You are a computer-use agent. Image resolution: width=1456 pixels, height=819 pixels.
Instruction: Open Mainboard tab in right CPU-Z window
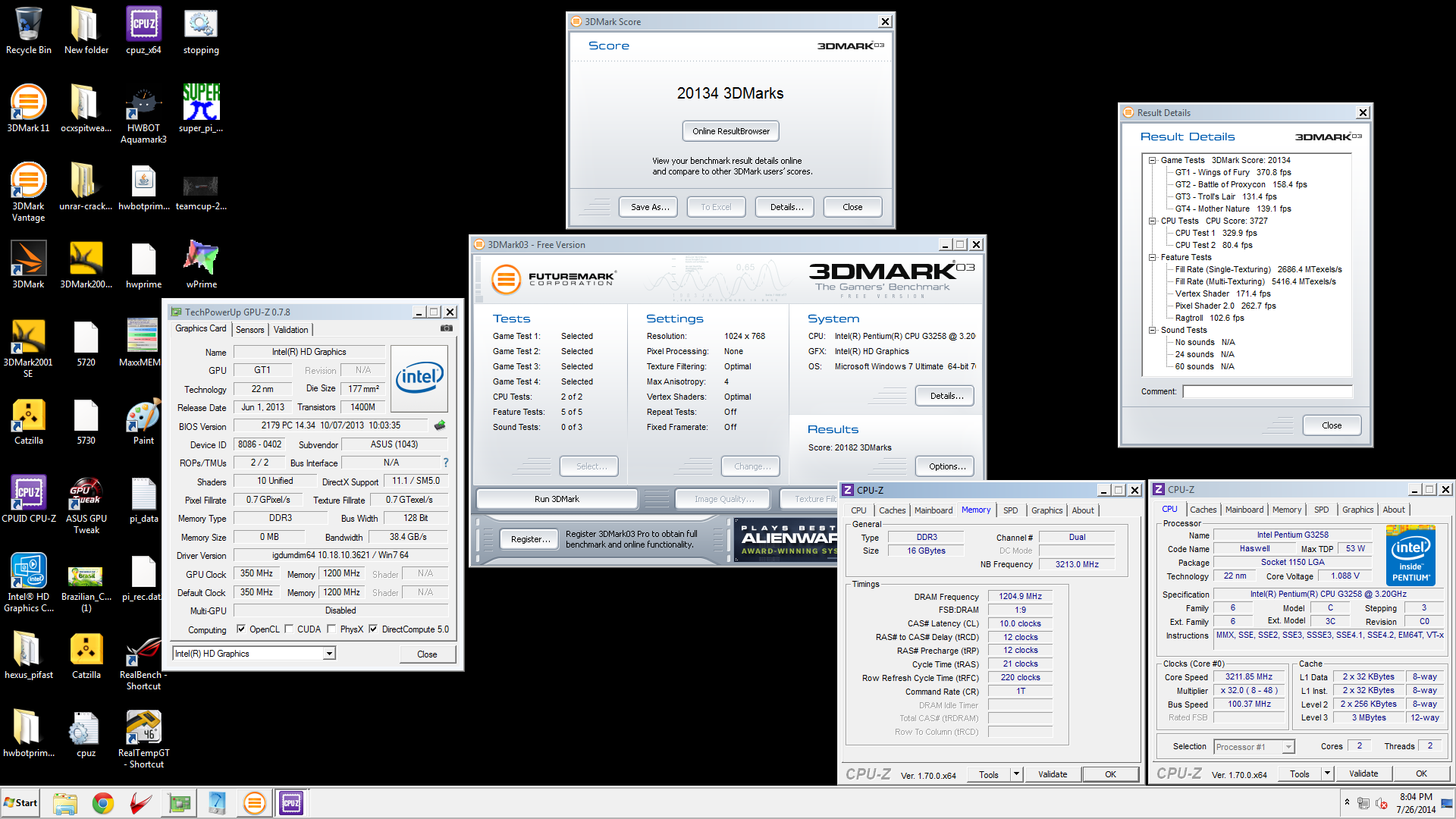1244,510
